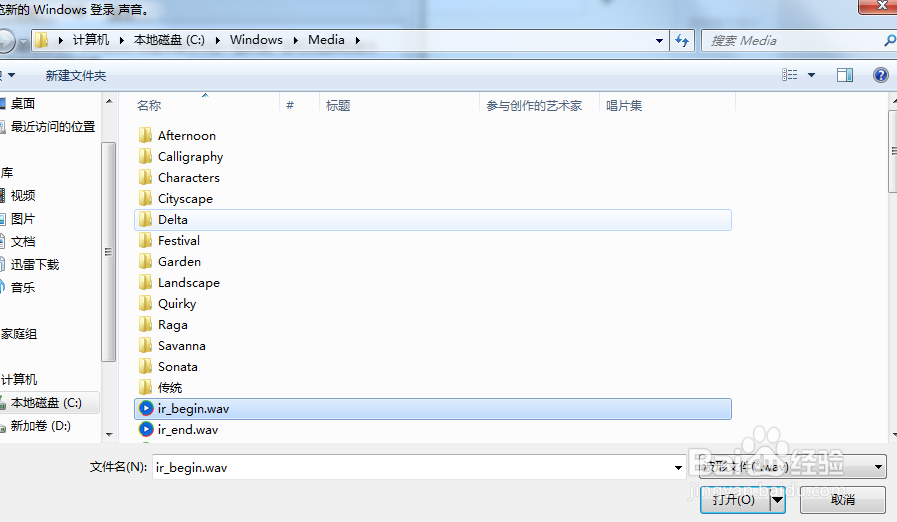Sort by the # column header
The height and width of the screenshot is (522, 897).
tap(290, 105)
